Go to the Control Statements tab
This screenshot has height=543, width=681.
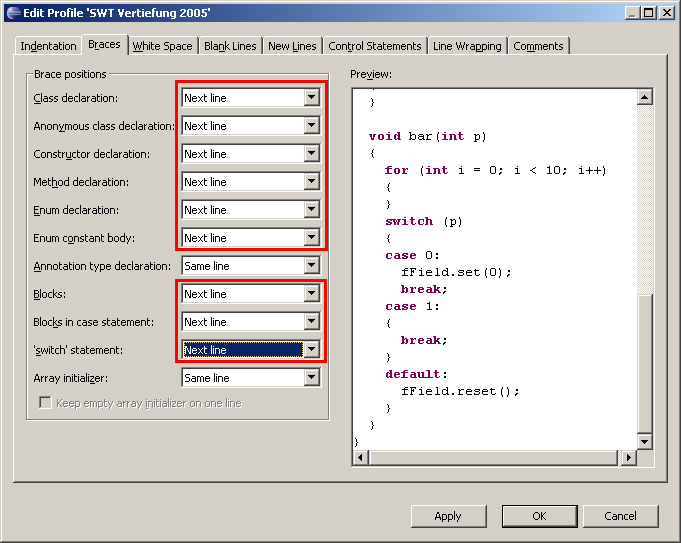(x=374, y=46)
